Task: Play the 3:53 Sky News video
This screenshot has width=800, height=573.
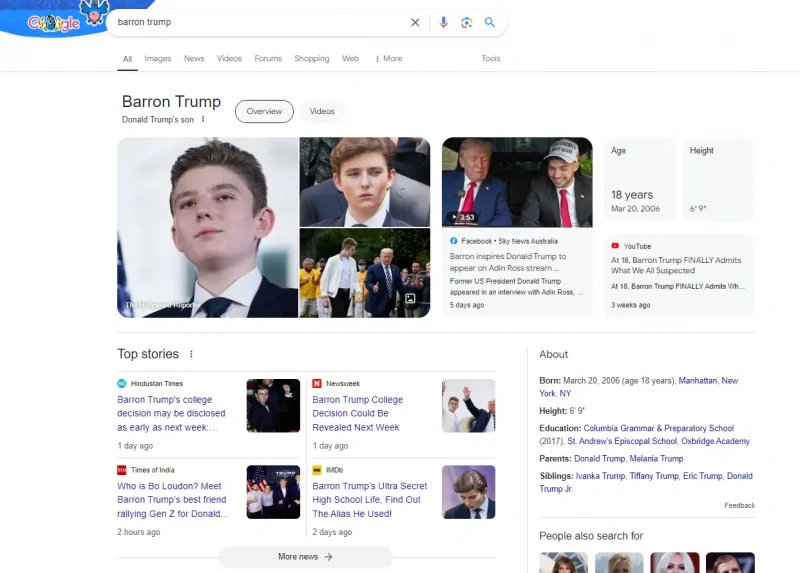Action: pyautogui.click(x=517, y=182)
